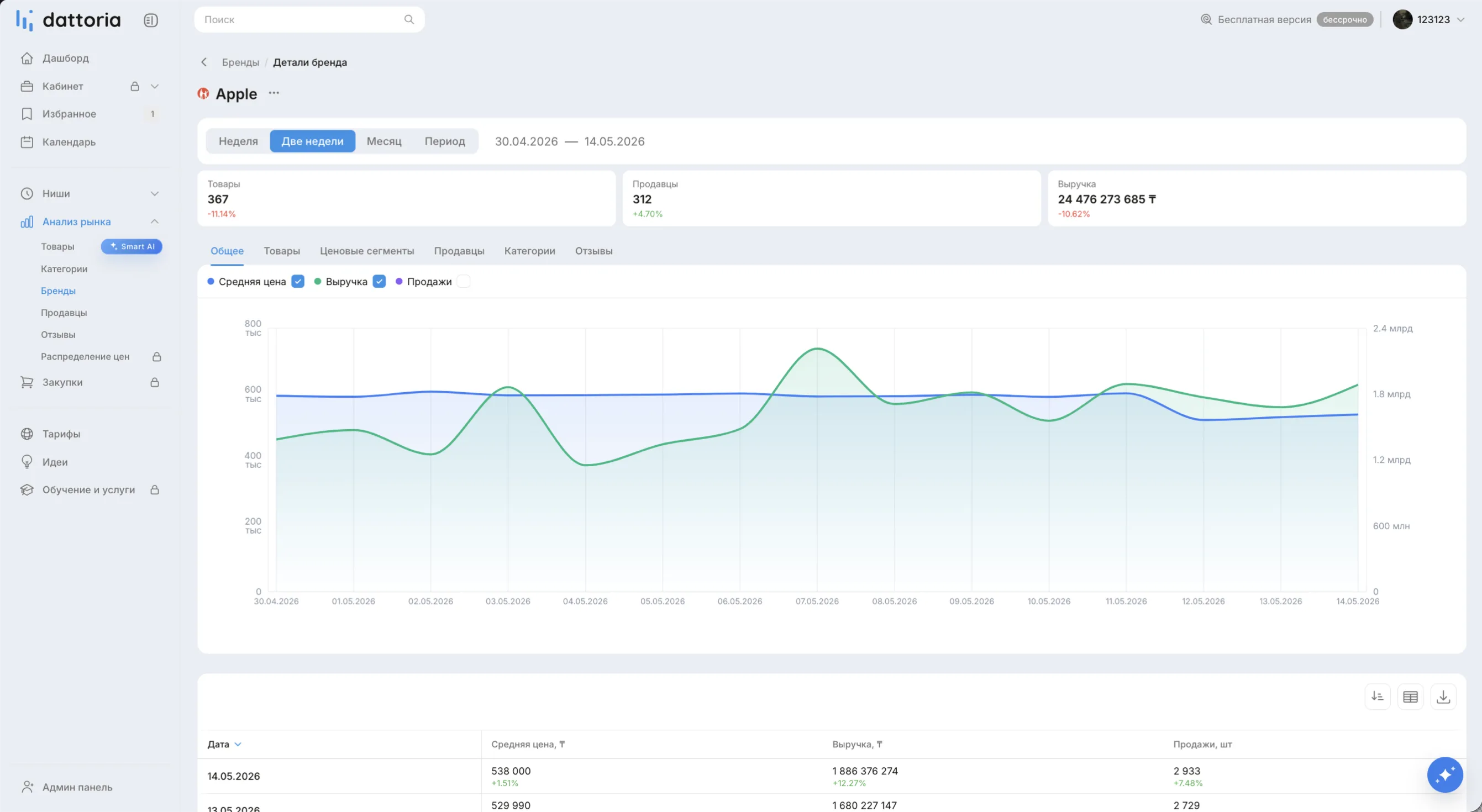Click the бессрочно plan badge

point(1344,19)
